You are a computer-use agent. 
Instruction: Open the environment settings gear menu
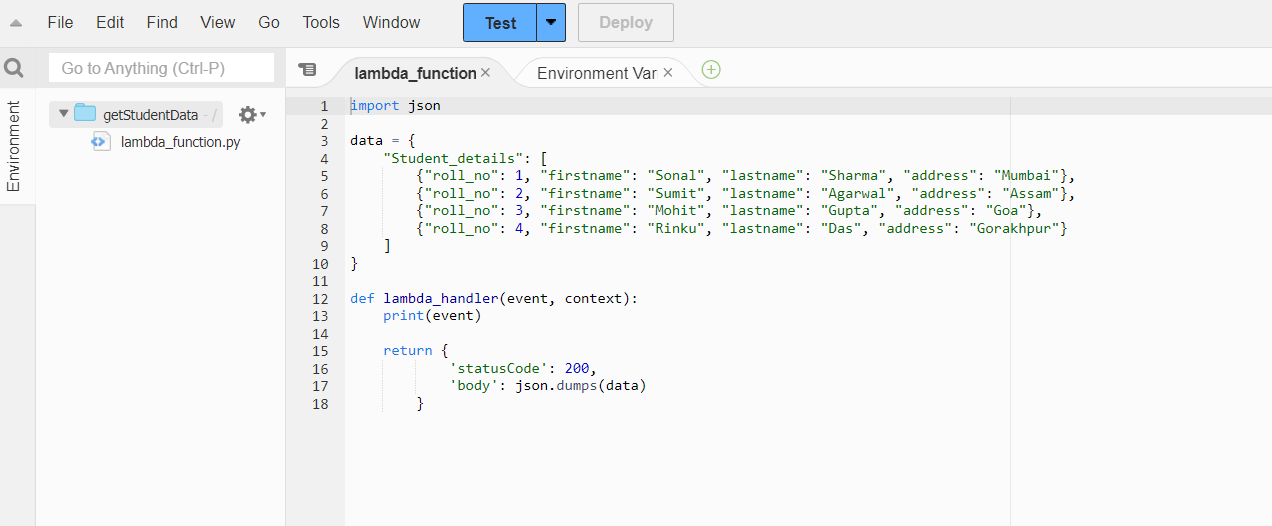[251, 115]
